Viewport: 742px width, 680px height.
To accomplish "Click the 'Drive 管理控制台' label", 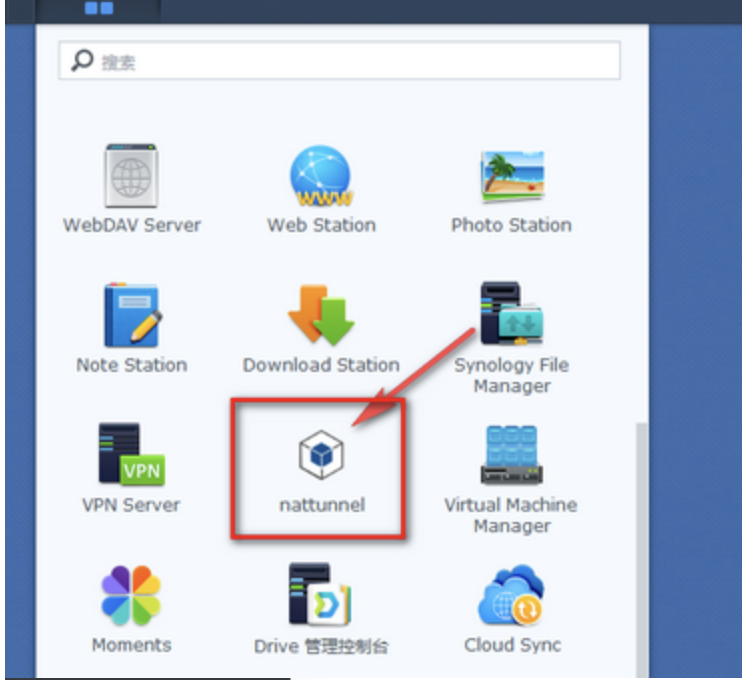I will [321, 646].
